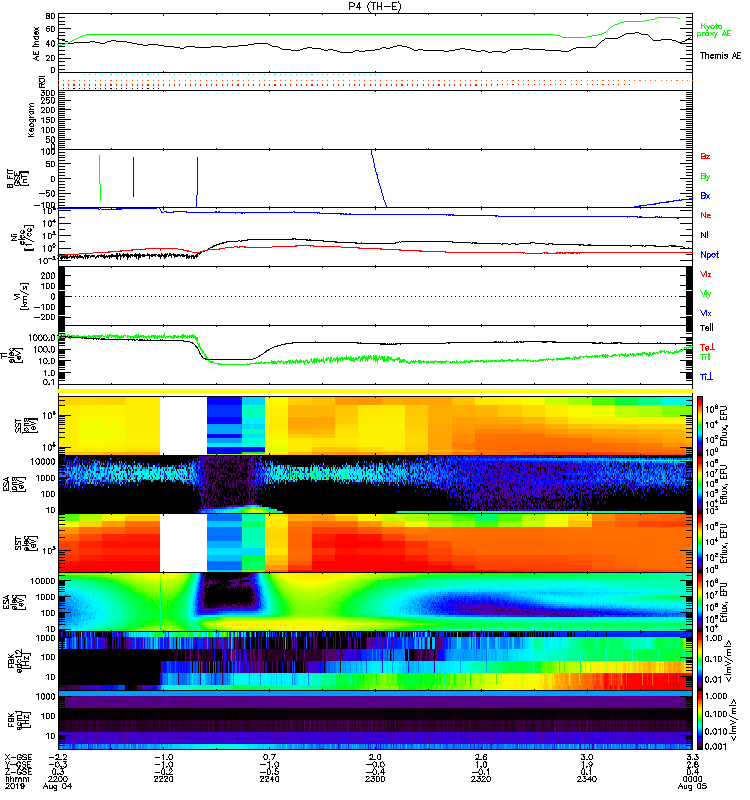Select the Themis AE legend label
Image resolution: width=750 pixels, height=800 pixels.
(720, 56)
